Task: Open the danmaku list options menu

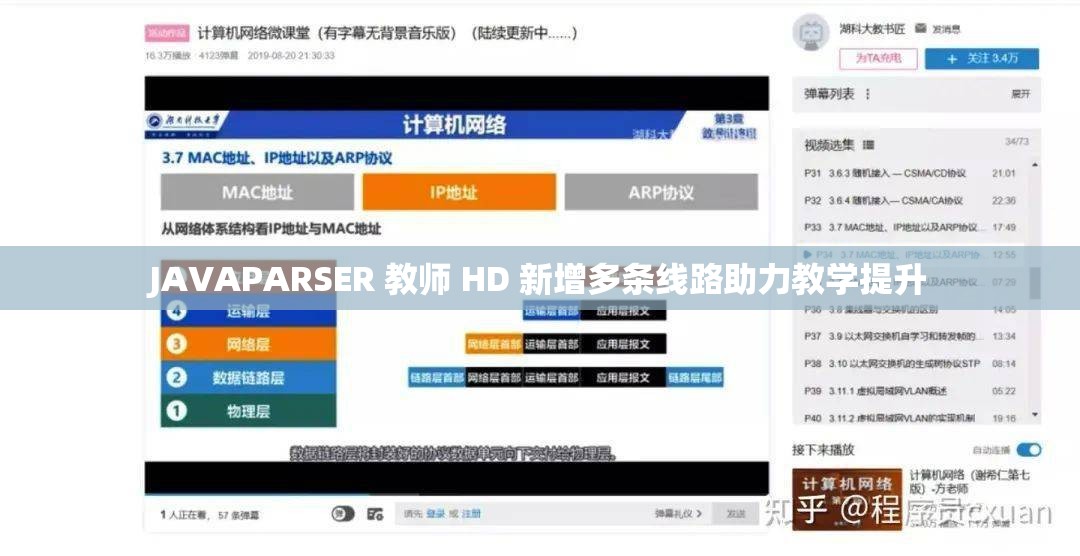Action: [x=867, y=94]
